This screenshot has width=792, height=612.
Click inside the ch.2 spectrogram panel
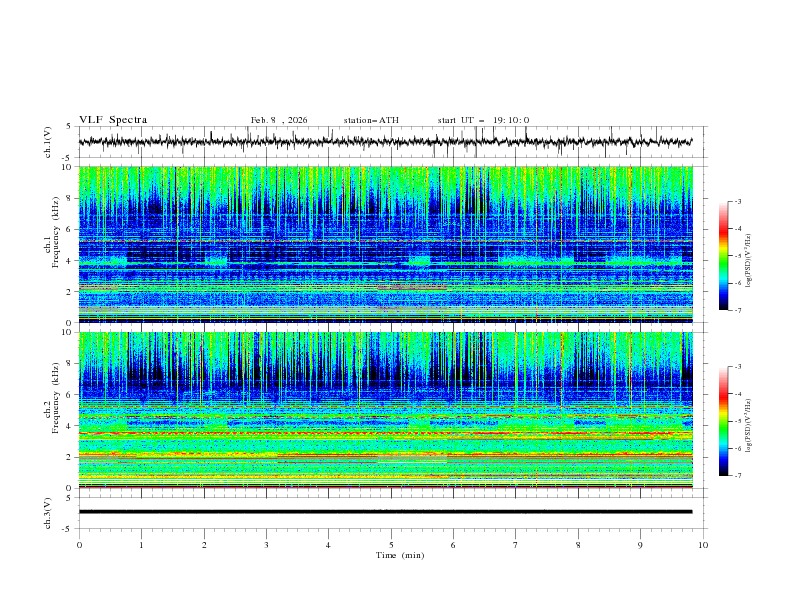pyautogui.click(x=386, y=410)
